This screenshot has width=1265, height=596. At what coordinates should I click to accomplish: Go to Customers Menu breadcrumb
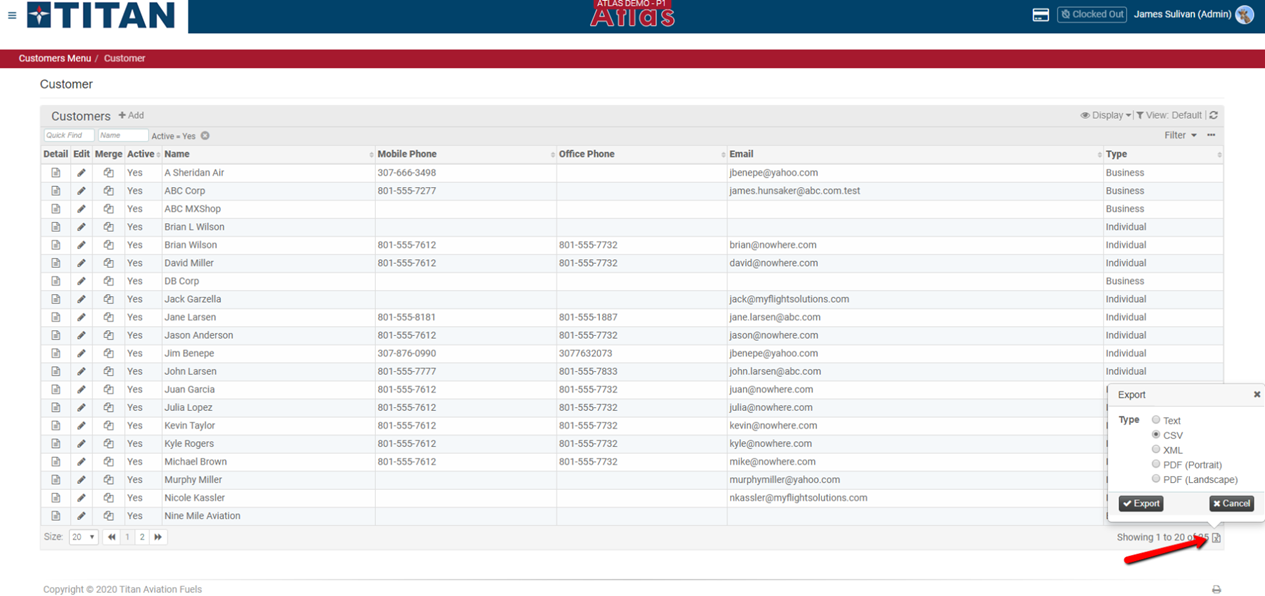pos(54,58)
